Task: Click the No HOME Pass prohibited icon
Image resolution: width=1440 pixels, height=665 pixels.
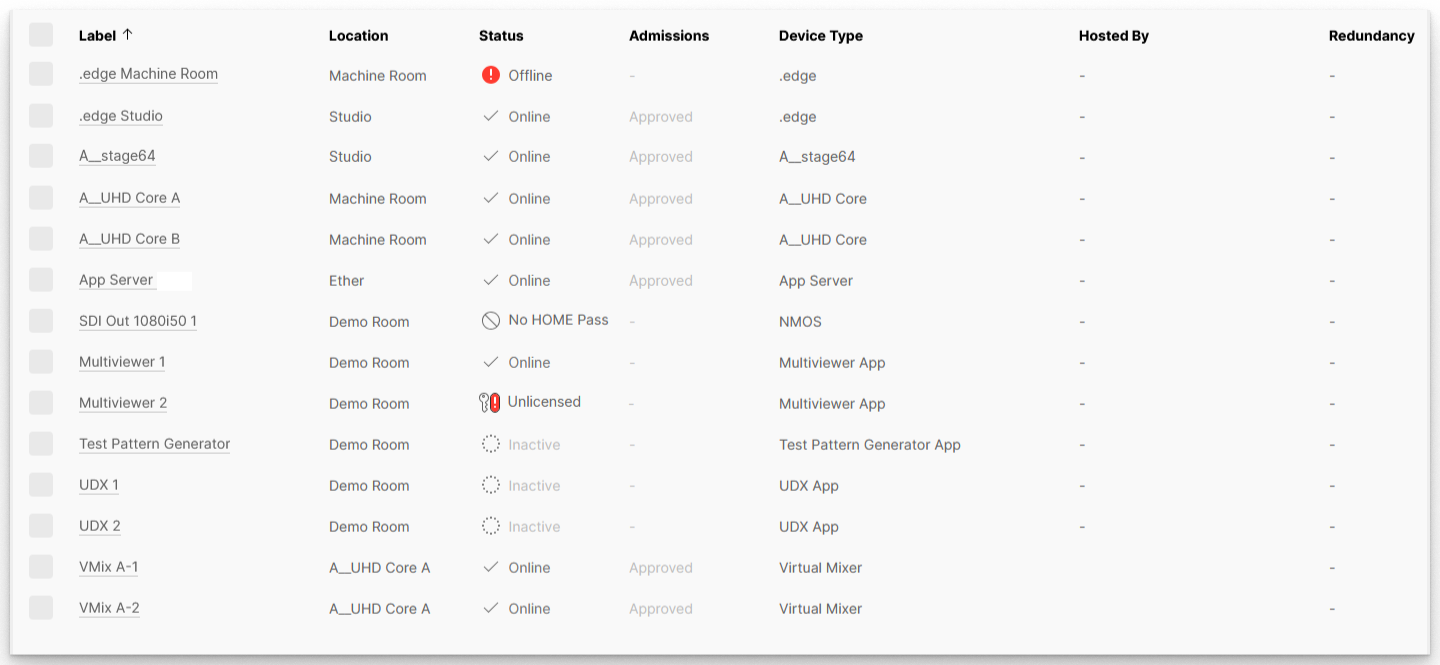Action: coord(490,321)
